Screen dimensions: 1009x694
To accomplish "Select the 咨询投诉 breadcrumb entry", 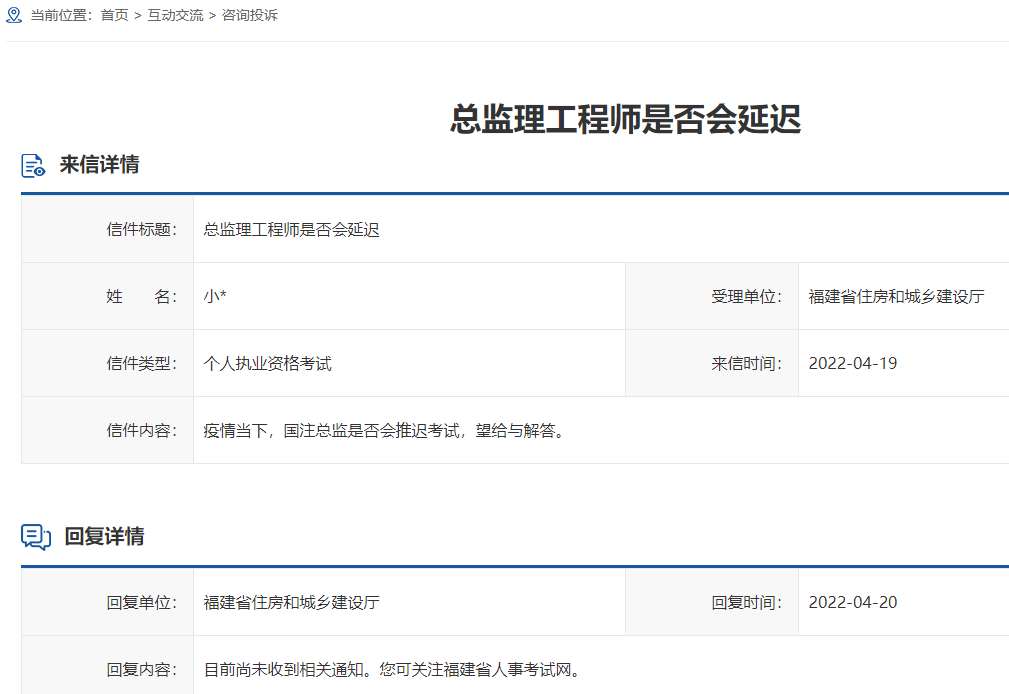I will 249,15.
